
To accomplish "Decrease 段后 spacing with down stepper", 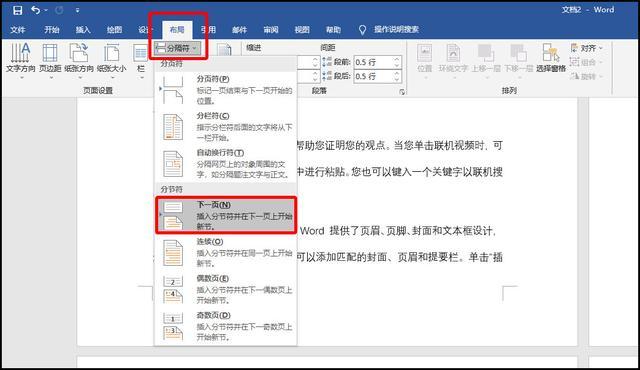I will click(397, 79).
